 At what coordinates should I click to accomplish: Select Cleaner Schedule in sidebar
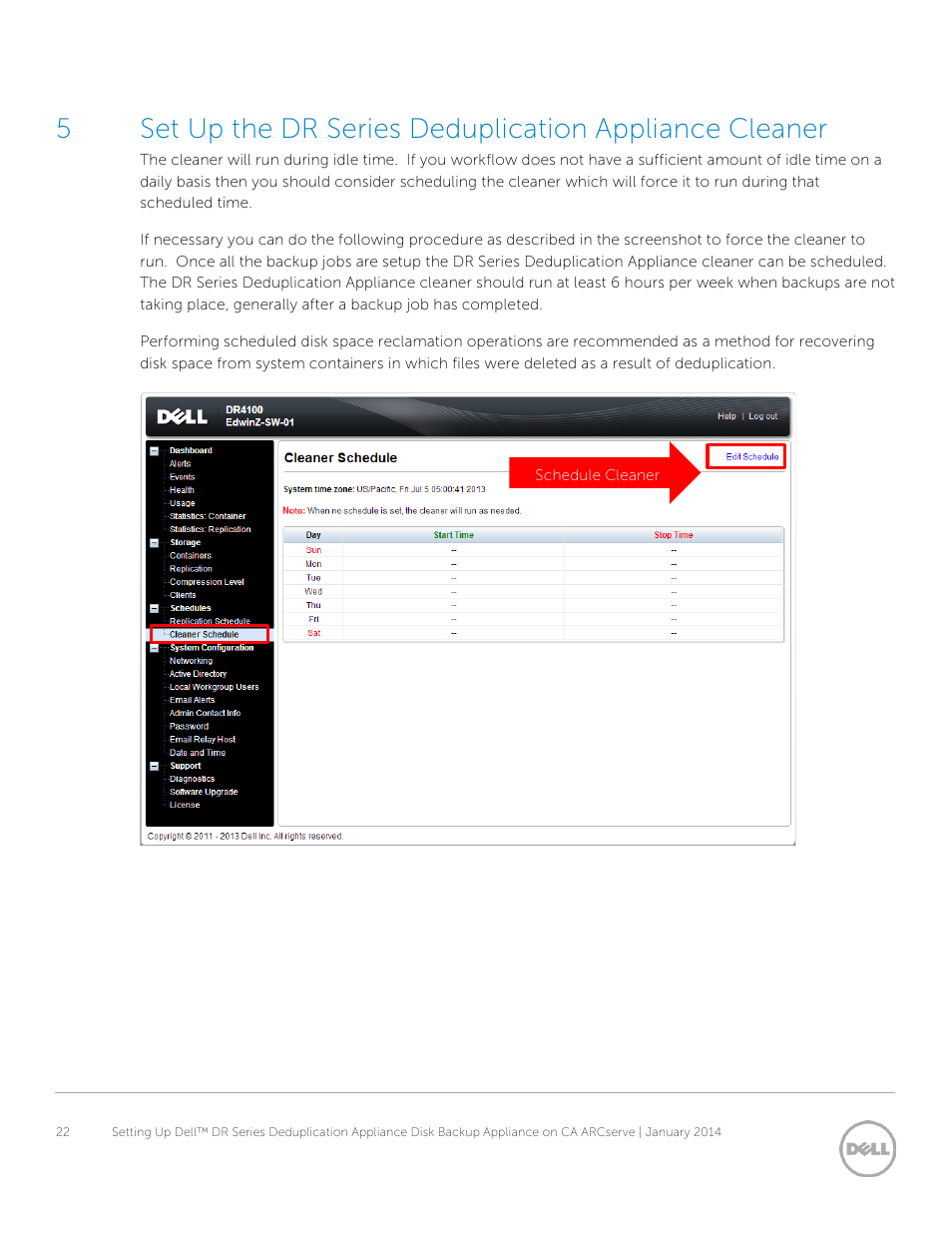pyautogui.click(x=204, y=634)
